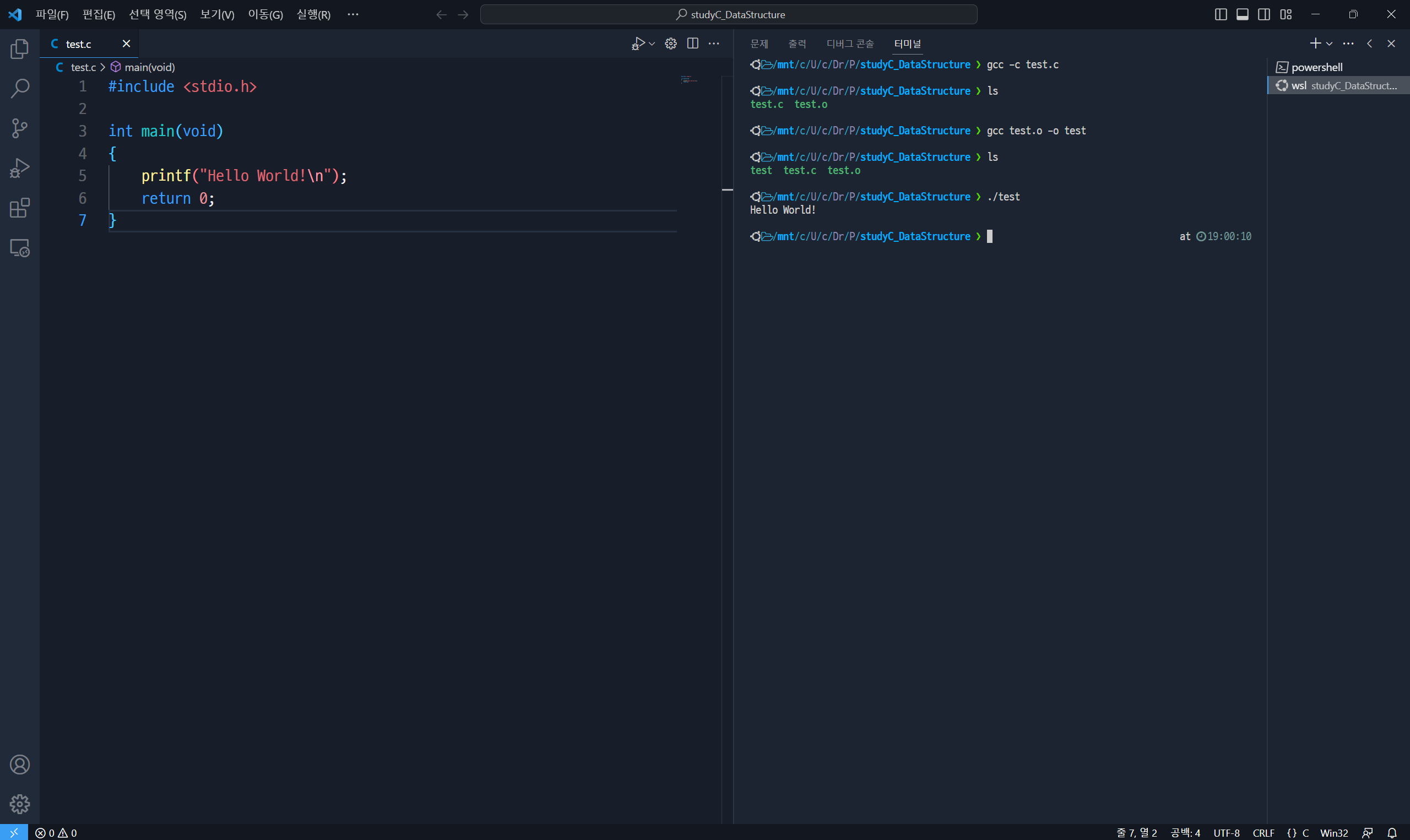Open the Explorer view in activity bar

click(19, 49)
